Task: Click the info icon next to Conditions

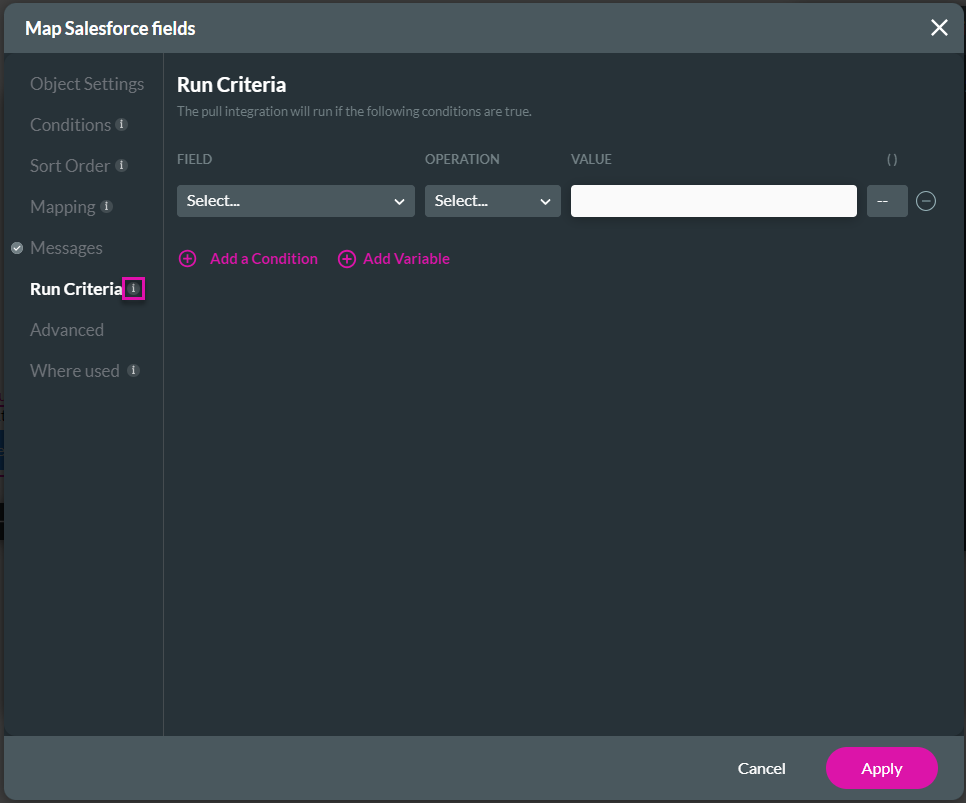Action: point(121,124)
